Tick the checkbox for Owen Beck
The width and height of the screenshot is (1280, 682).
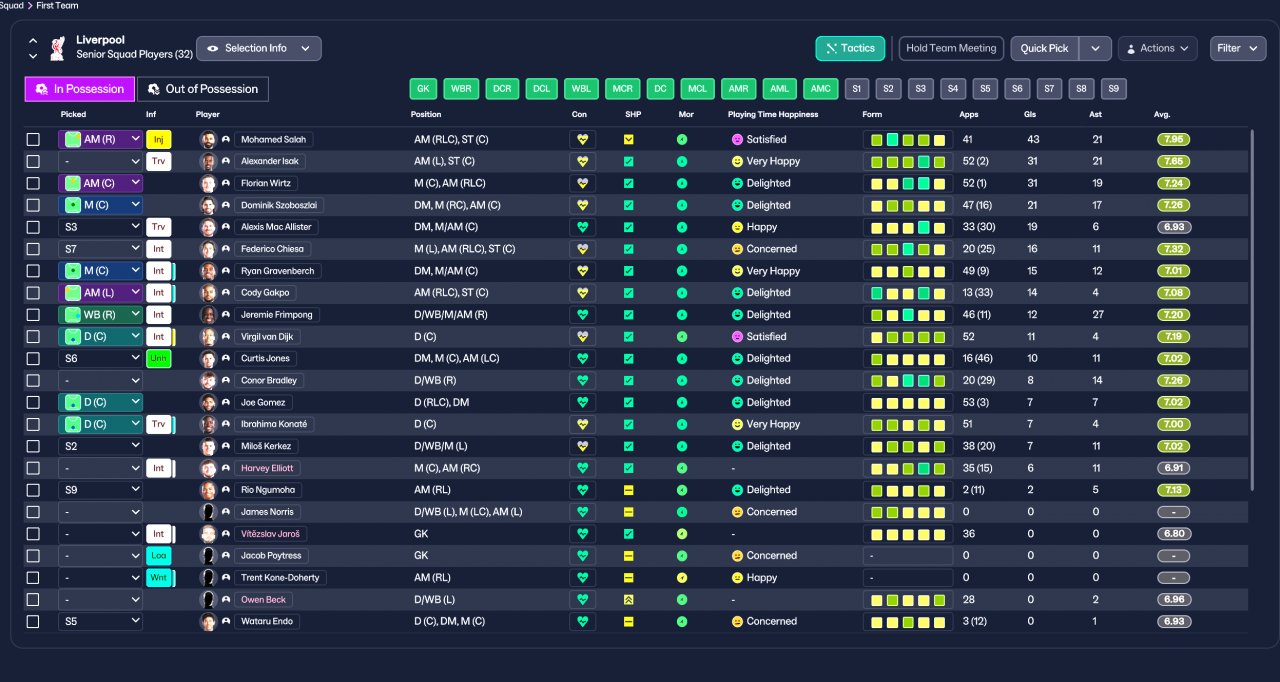coord(33,600)
